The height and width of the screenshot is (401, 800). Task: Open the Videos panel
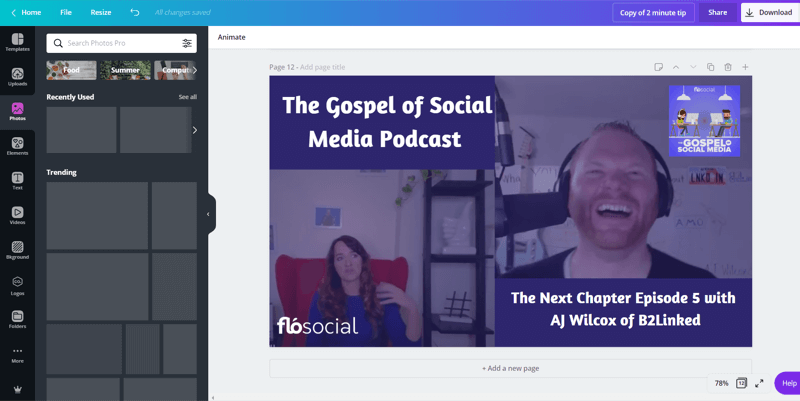[x=17, y=216]
